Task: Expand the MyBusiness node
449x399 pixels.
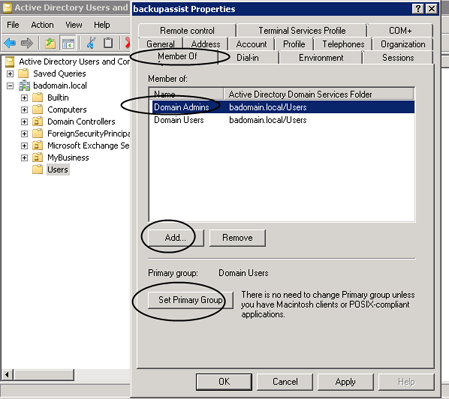Action: 24,158
